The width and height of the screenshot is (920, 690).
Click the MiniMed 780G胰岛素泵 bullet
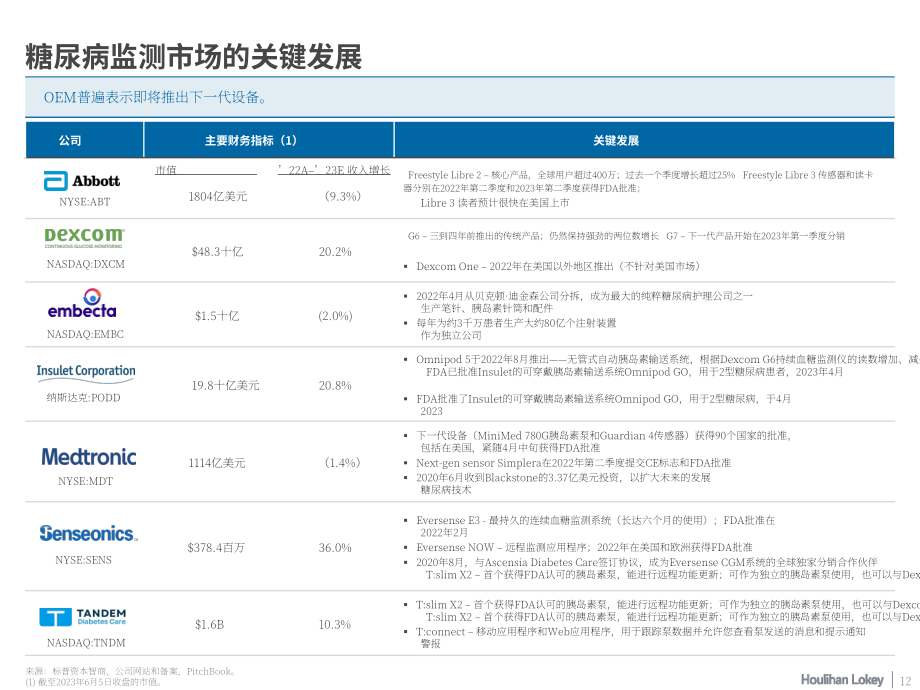click(603, 441)
